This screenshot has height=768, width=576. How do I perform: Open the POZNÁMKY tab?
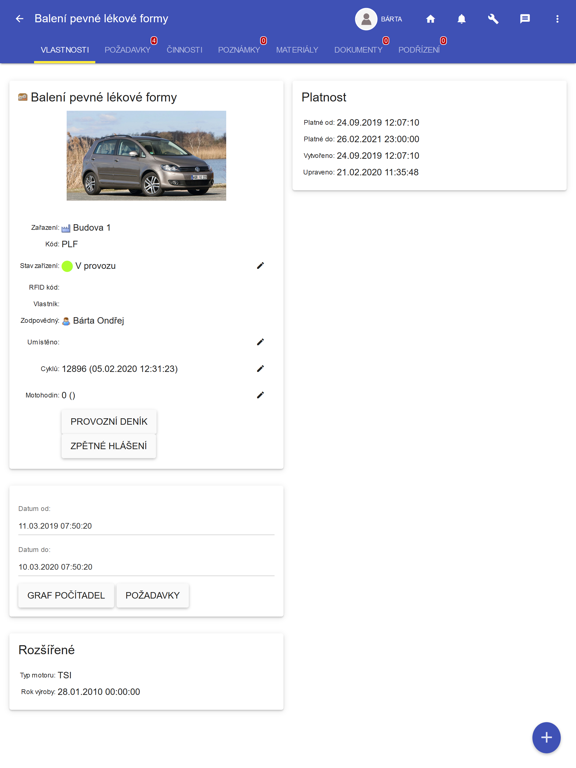239,50
